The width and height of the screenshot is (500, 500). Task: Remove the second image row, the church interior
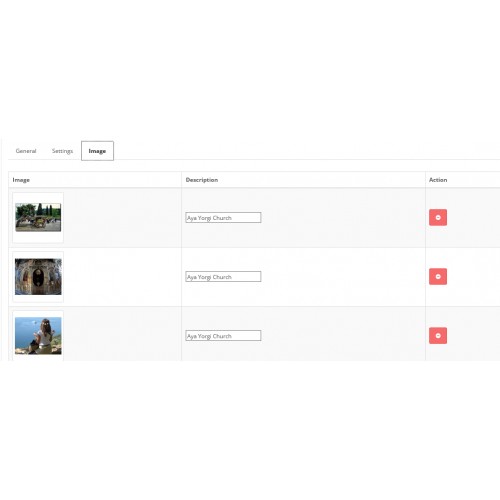[438, 276]
